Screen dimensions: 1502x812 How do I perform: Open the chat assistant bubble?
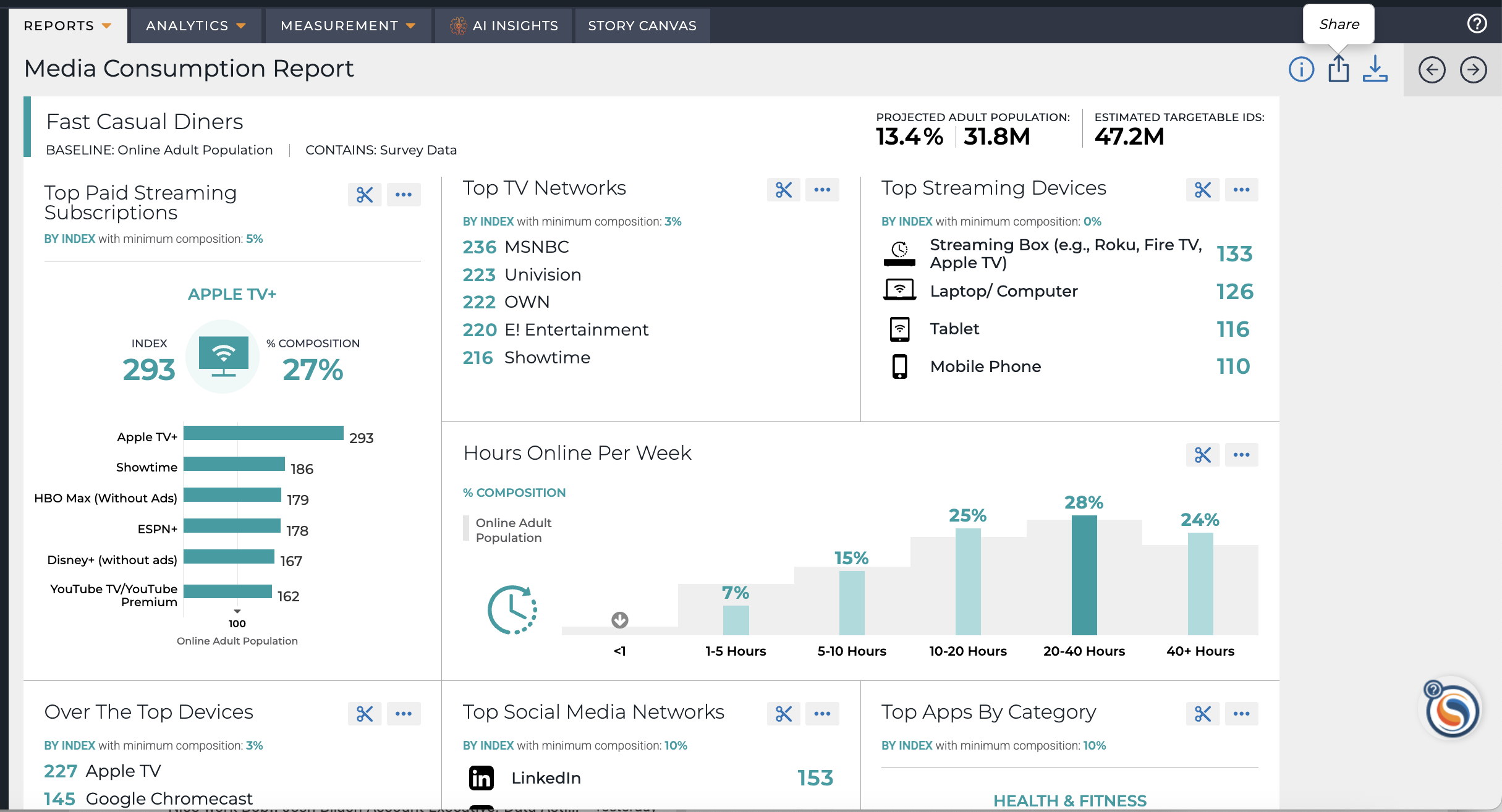[1452, 711]
